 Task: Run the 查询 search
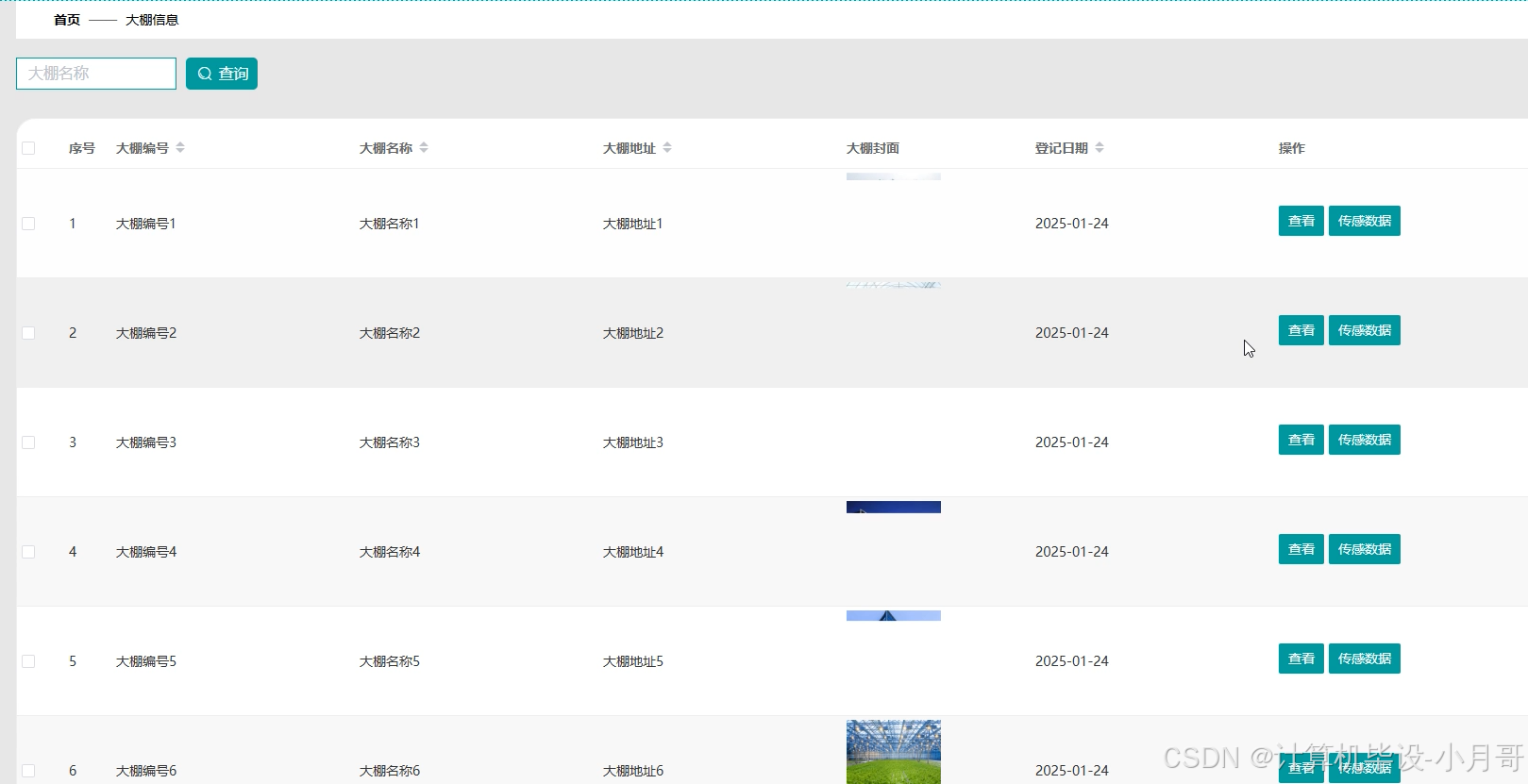[222, 74]
